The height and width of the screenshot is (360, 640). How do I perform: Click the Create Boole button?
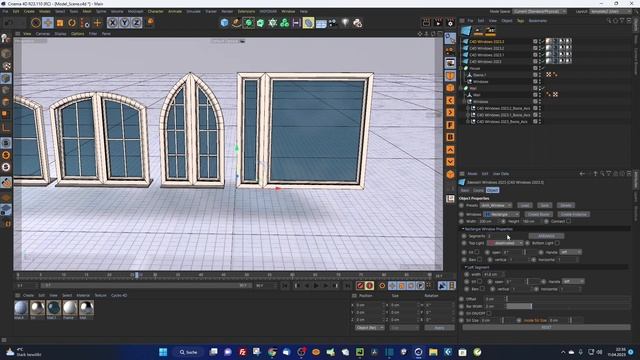pyautogui.click(x=538, y=214)
